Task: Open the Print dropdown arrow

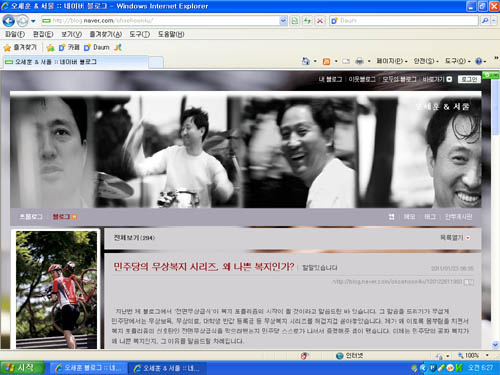Action: coord(369,61)
